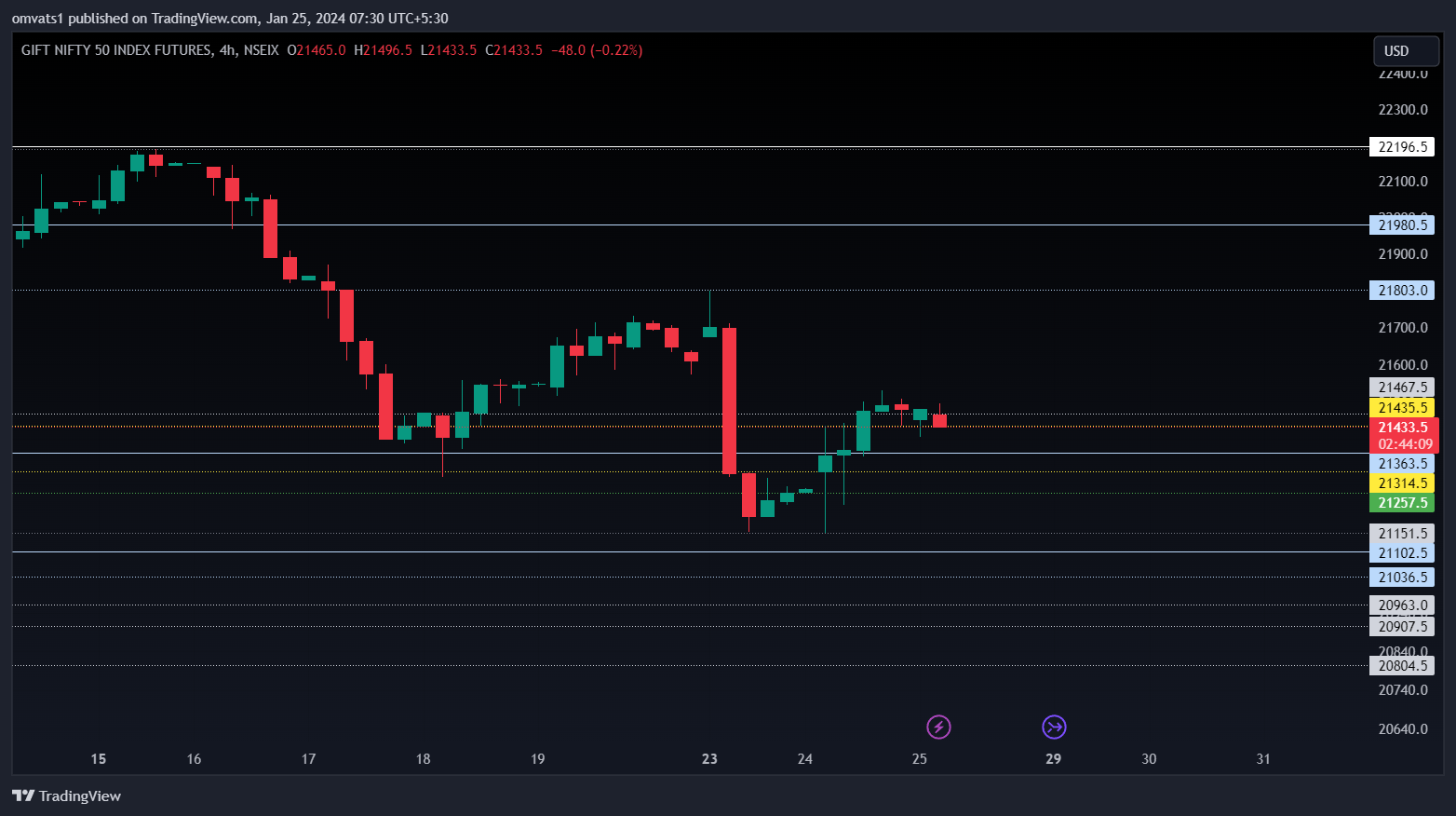Select the 21102.5 price level label
Viewport: 1456px width, 816px height.
tap(1402, 553)
